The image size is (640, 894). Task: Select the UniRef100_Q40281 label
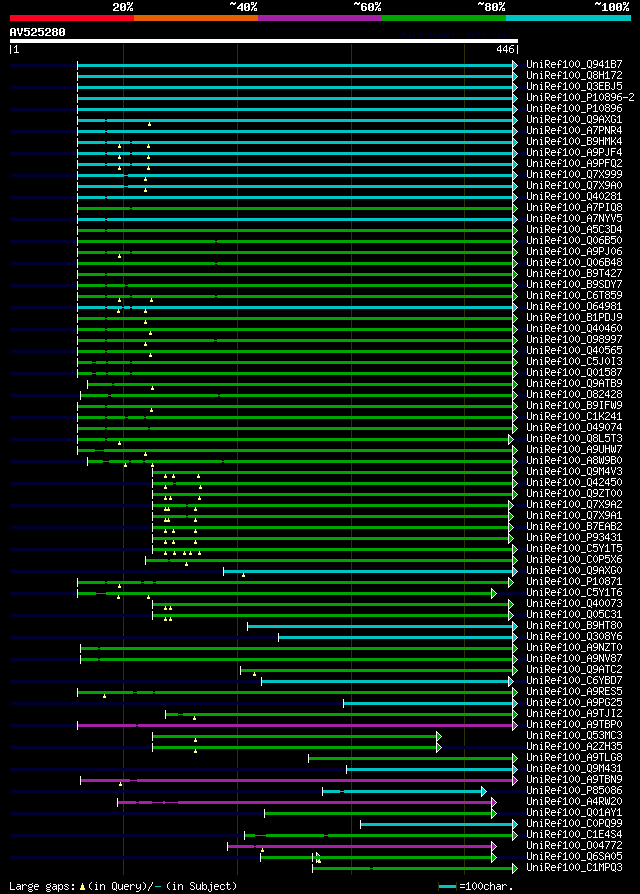[x=574, y=197]
